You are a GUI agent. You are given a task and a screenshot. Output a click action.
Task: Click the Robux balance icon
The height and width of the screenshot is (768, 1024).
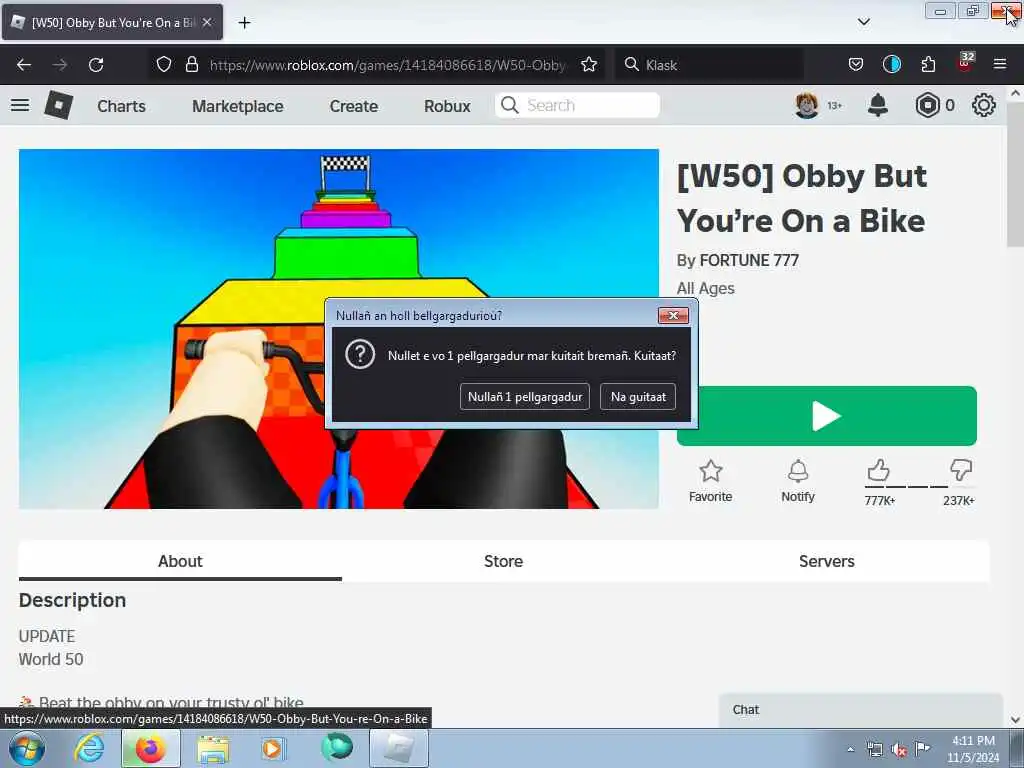tap(927, 105)
